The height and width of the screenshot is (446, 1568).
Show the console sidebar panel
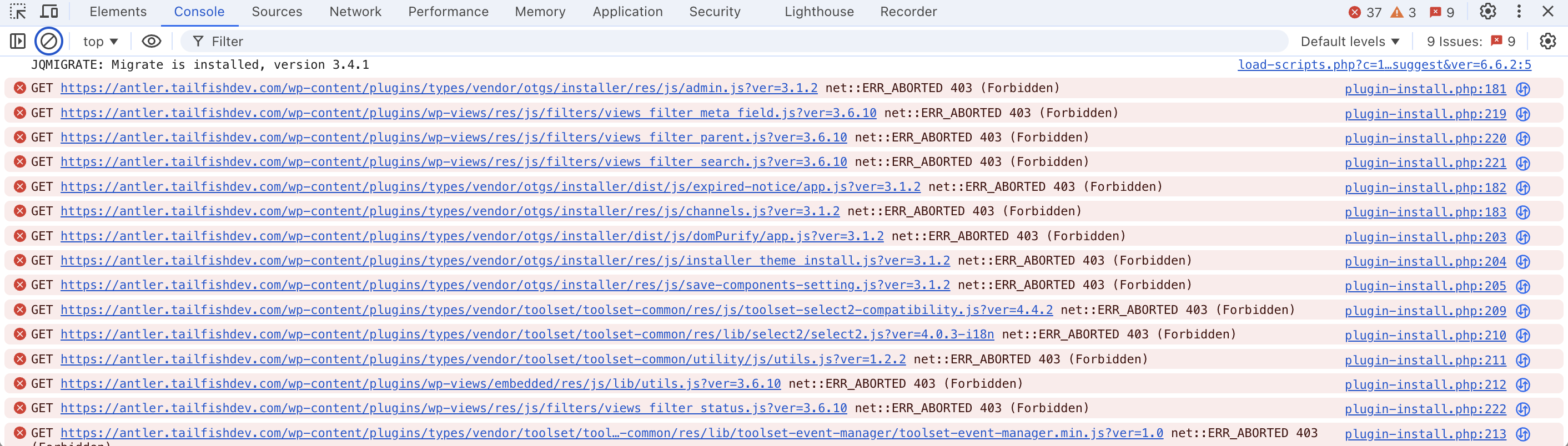(18, 42)
